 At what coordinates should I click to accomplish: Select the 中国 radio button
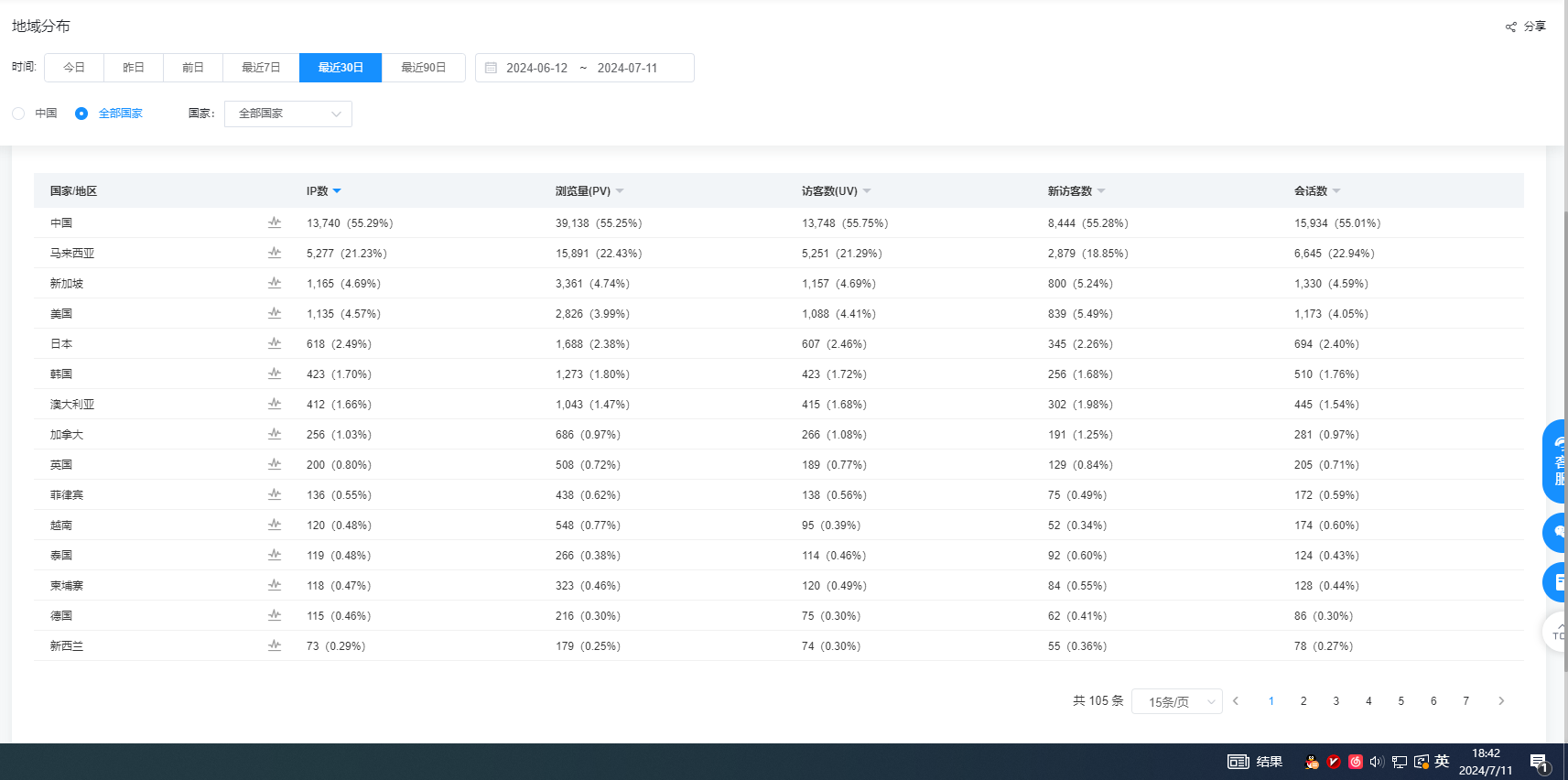click(x=18, y=114)
